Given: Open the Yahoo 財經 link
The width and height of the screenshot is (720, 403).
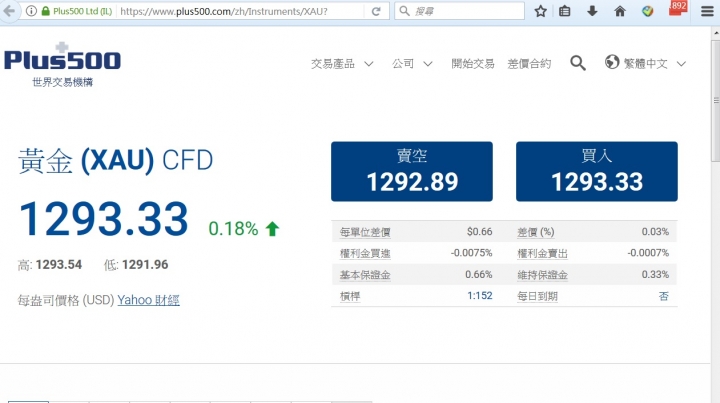Looking at the screenshot, I should 149,299.
